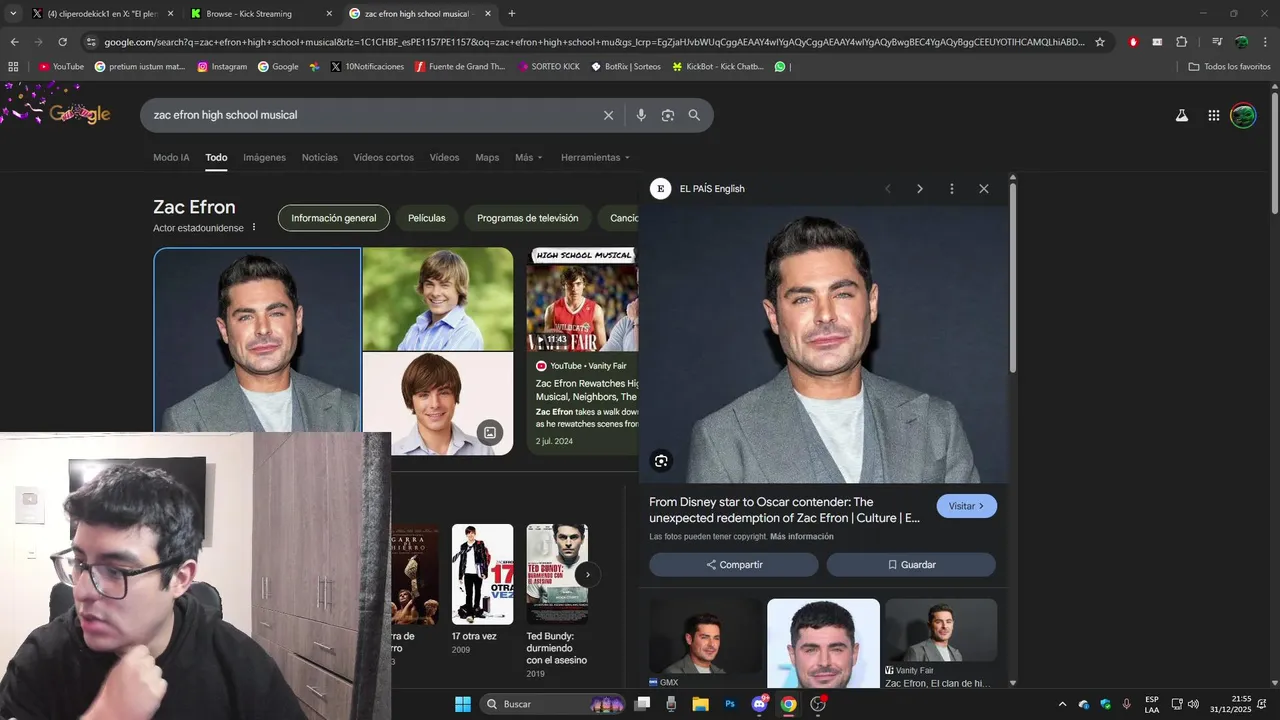Open the tab search dropdown in Chrome
Screen dimensions: 1280x720
(13, 14)
